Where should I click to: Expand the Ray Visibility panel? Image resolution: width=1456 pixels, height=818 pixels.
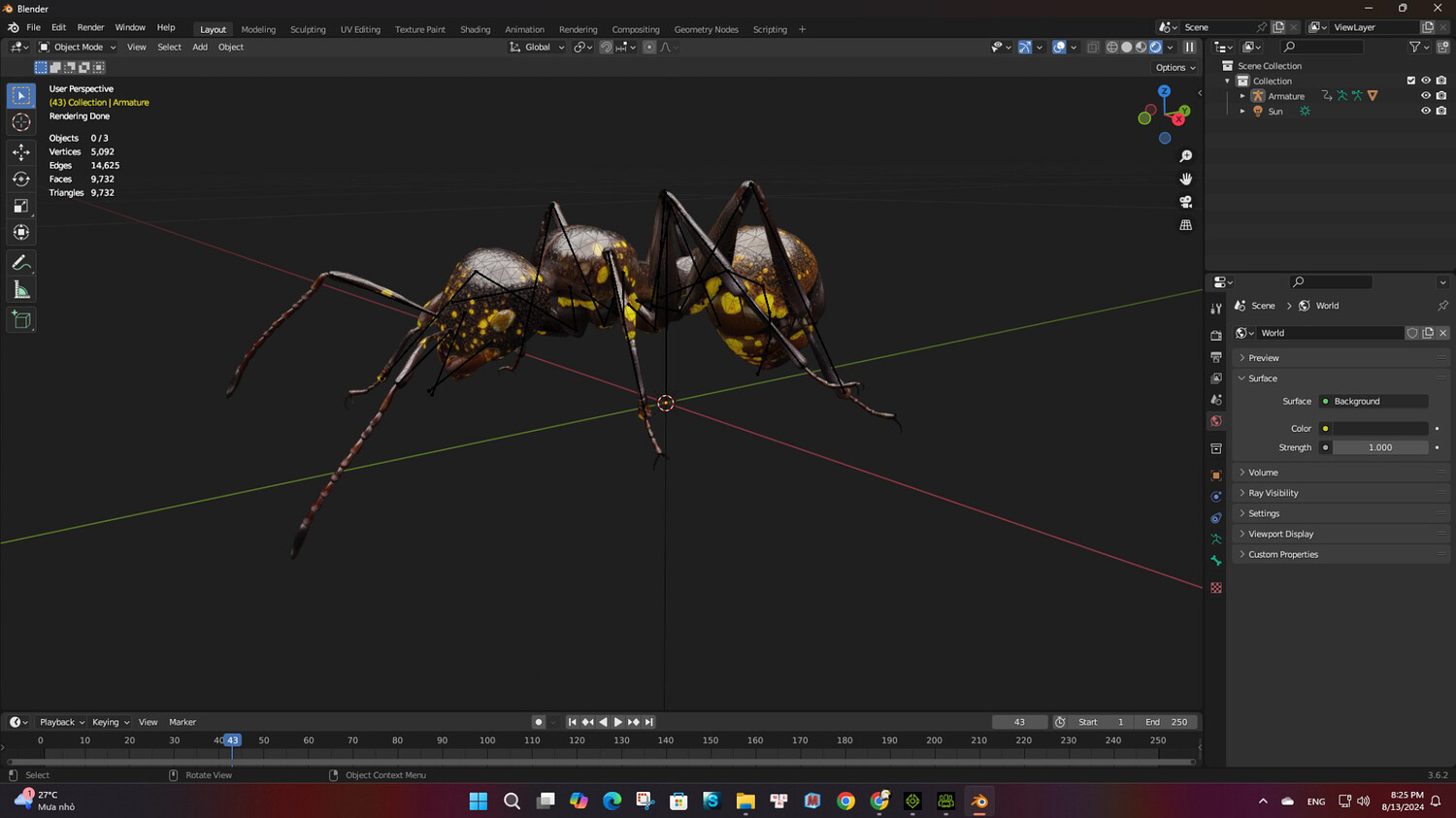pyautogui.click(x=1273, y=493)
